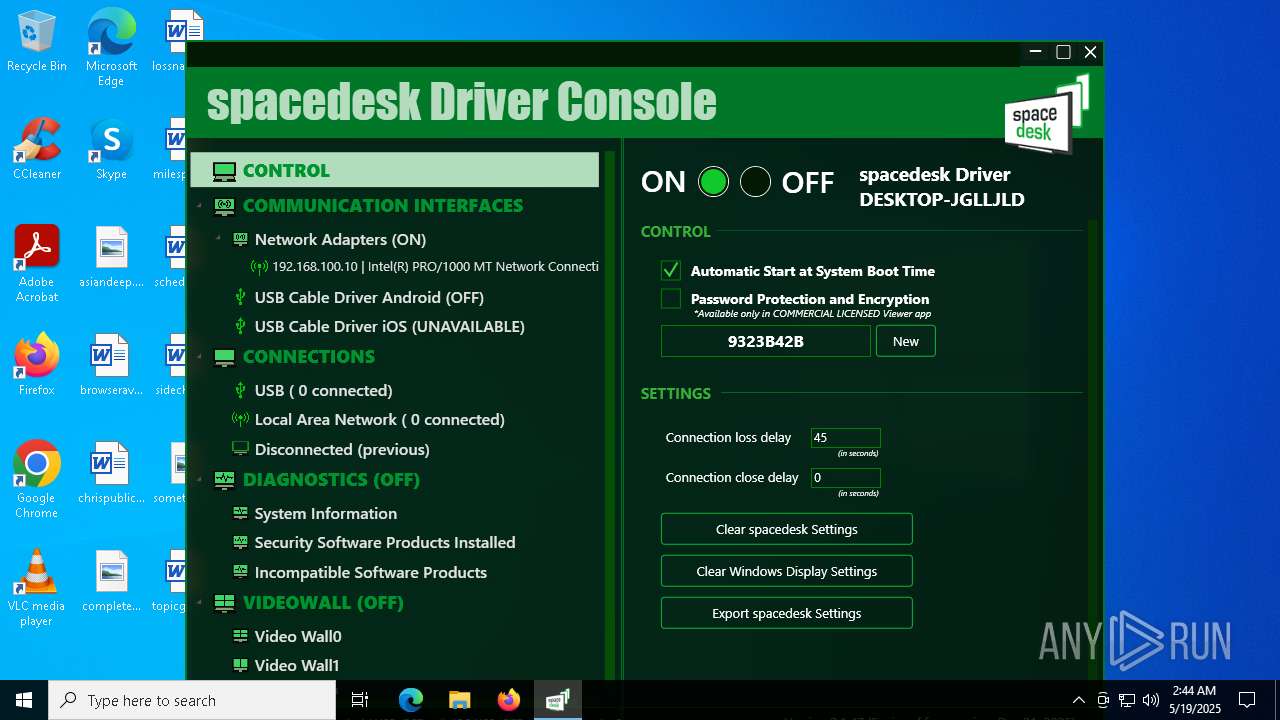Select Security Software Products Installed entry
The width and height of the screenshot is (1280, 720).
point(385,542)
